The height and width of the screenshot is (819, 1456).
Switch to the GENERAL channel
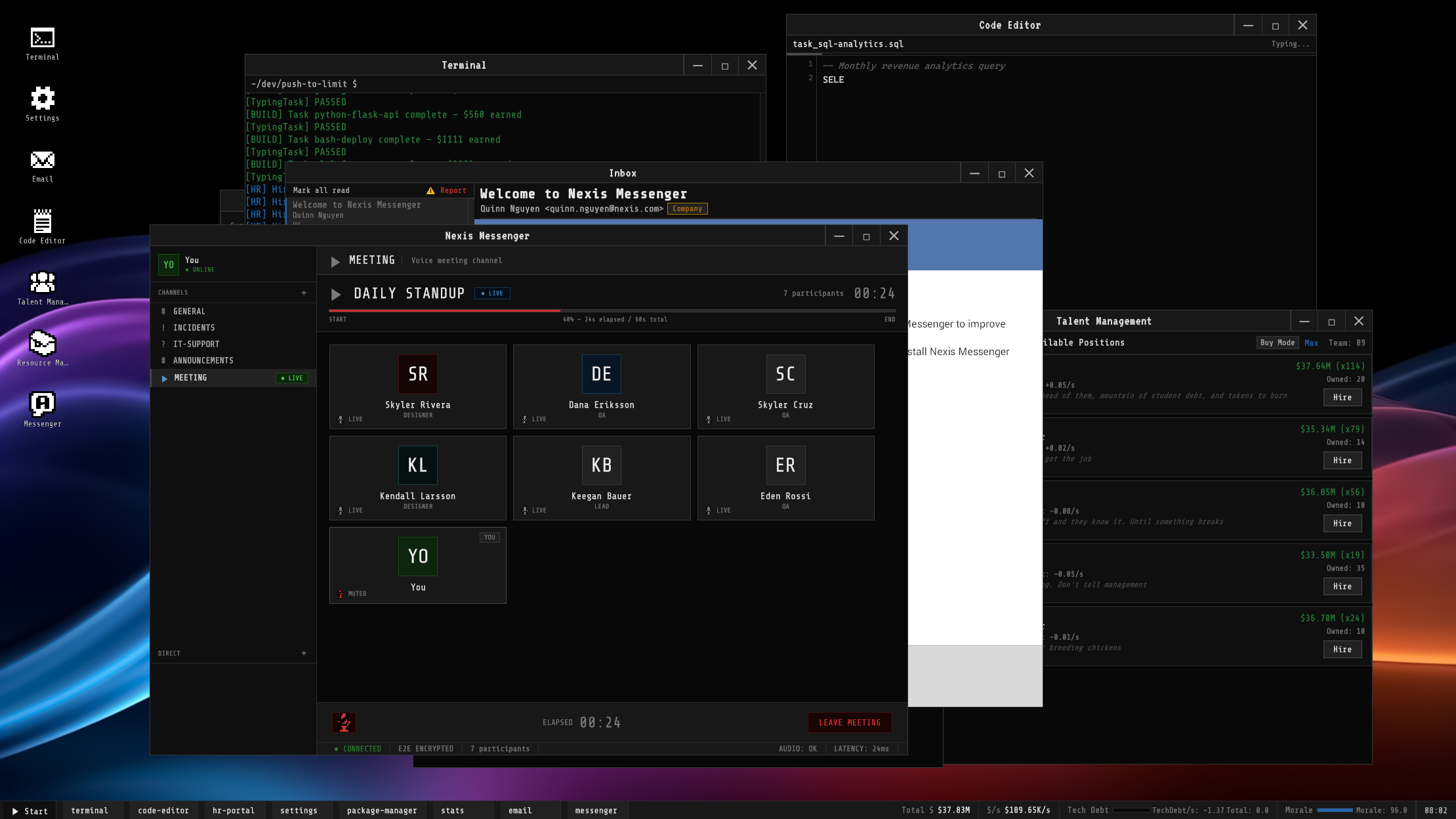click(x=189, y=311)
